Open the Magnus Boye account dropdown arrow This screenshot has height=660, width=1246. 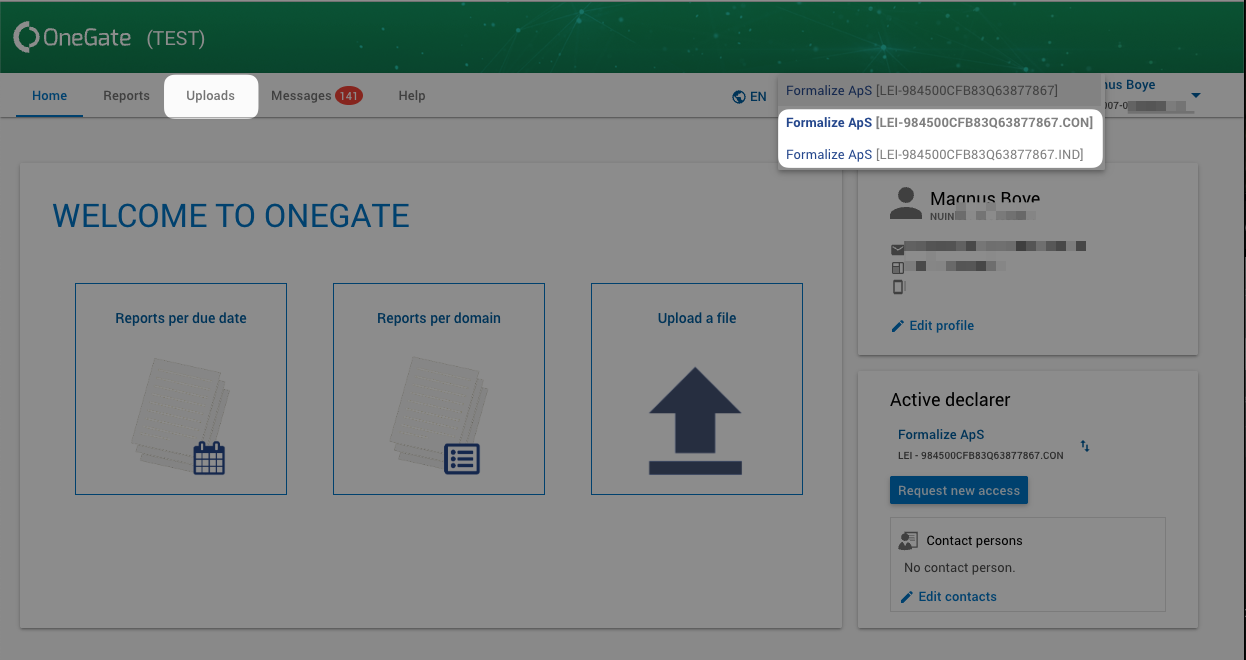coord(1196,96)
